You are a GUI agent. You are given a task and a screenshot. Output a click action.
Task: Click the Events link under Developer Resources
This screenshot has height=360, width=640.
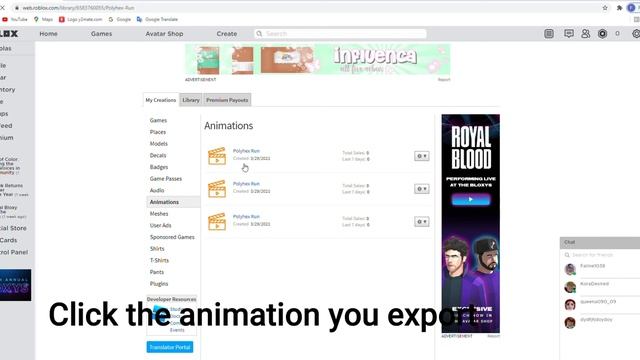177,330
